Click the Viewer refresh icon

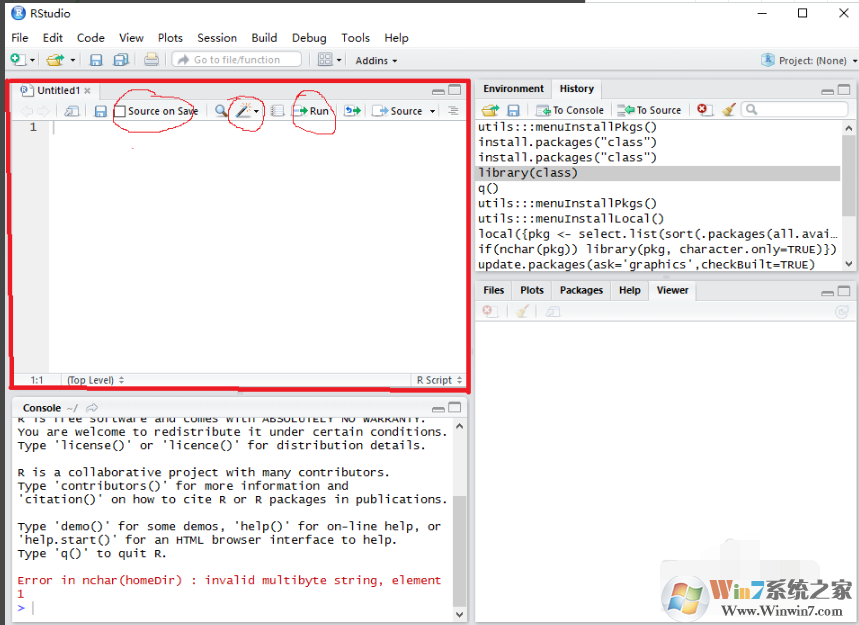click(841, 312)
